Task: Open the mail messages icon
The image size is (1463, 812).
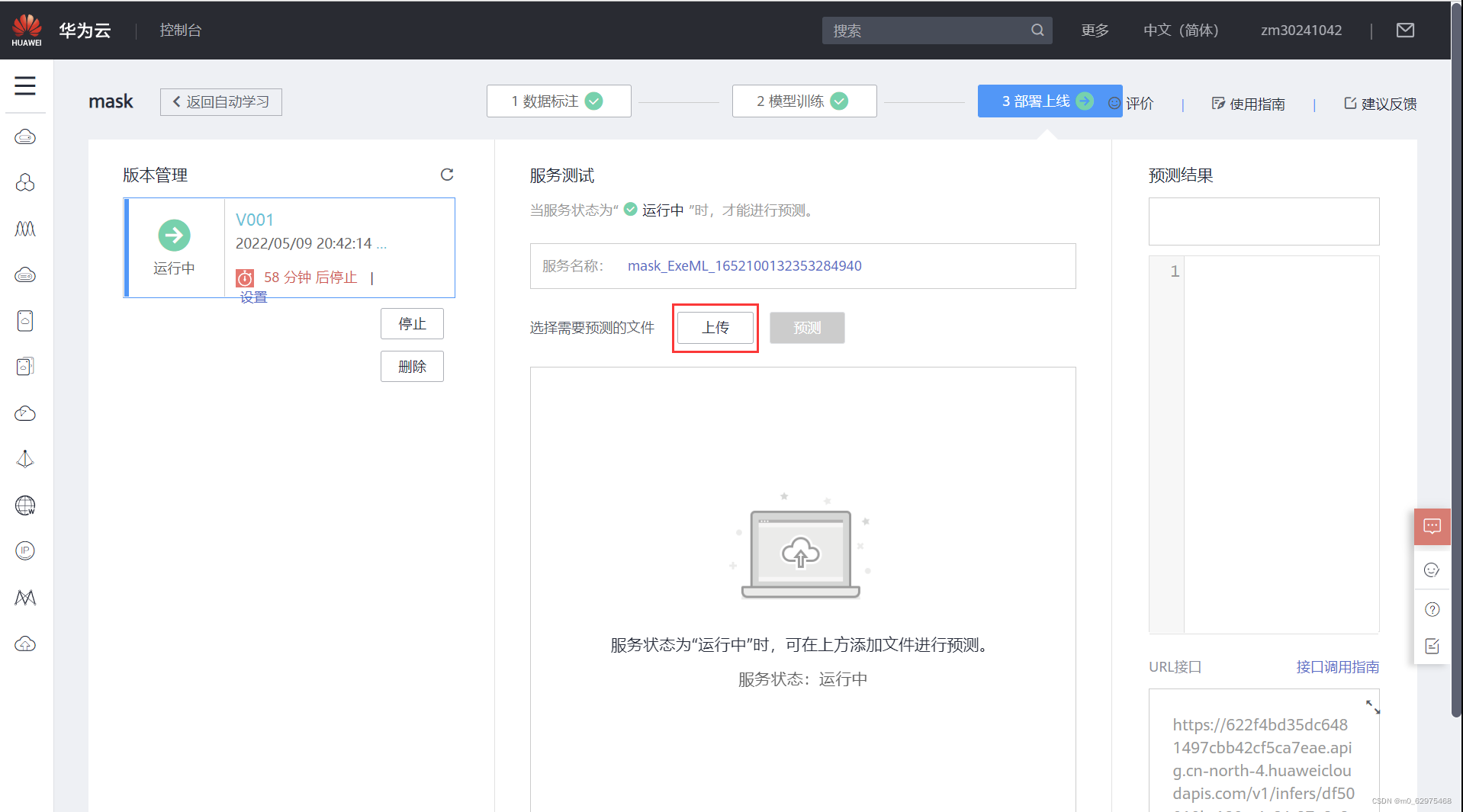Action: click(x=1405, y=30)
